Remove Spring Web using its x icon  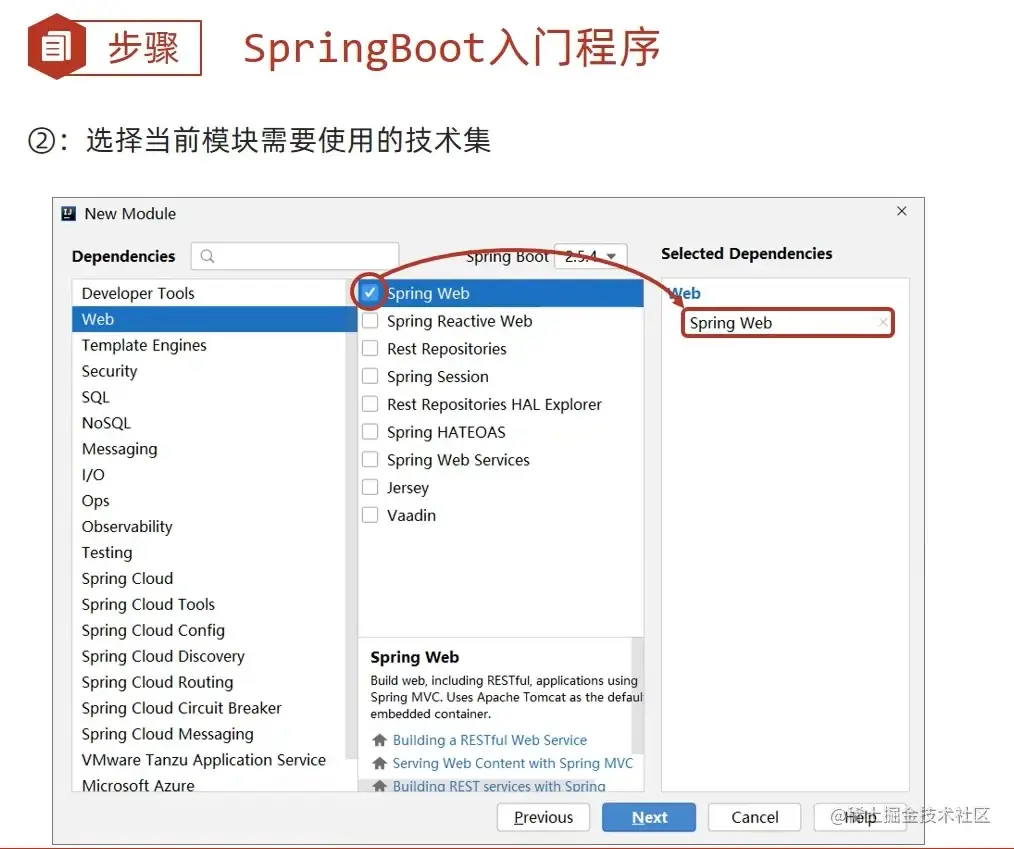pos(883,322)
